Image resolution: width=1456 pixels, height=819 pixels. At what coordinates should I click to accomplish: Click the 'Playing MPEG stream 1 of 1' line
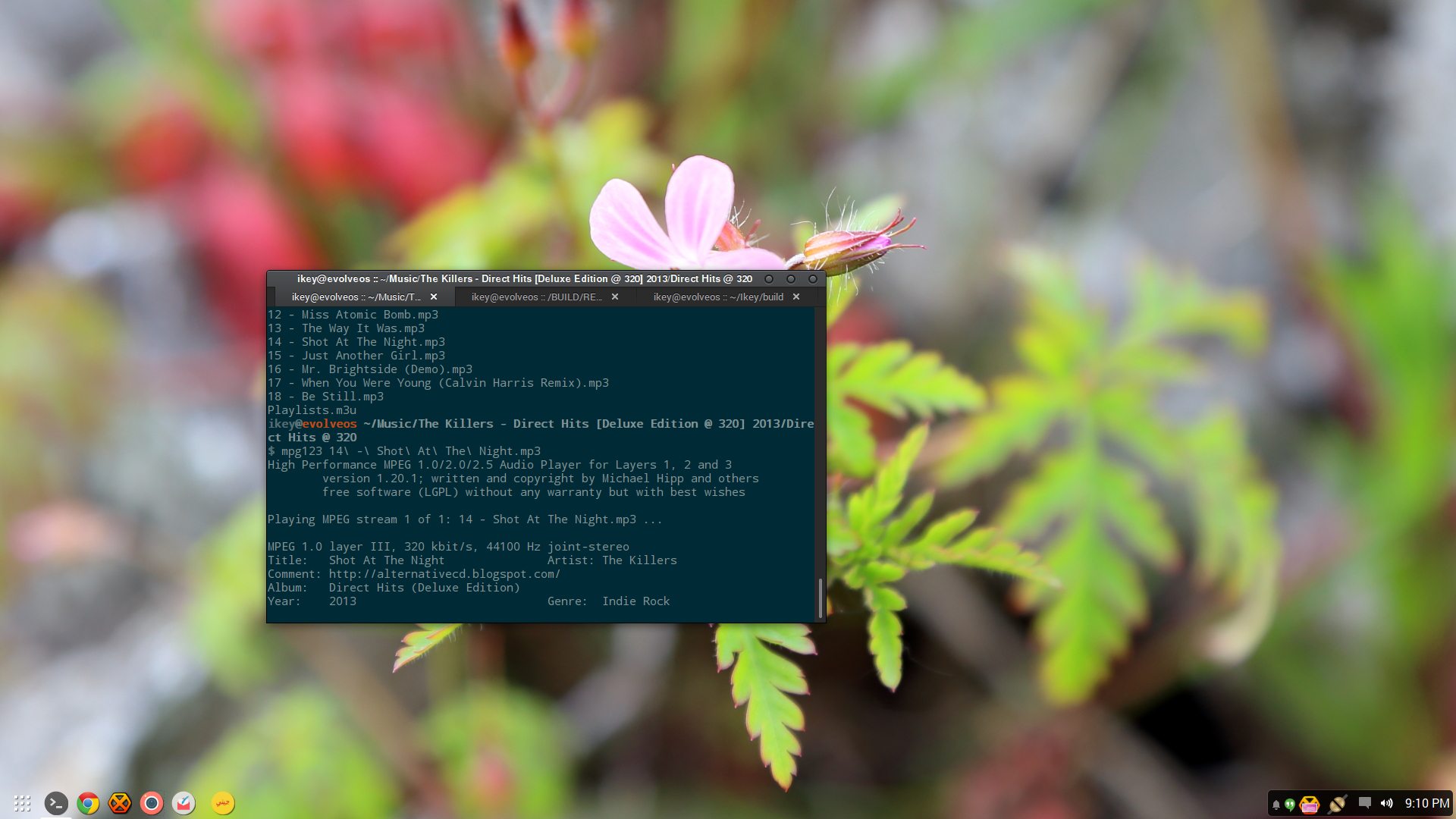coord(465,519)
